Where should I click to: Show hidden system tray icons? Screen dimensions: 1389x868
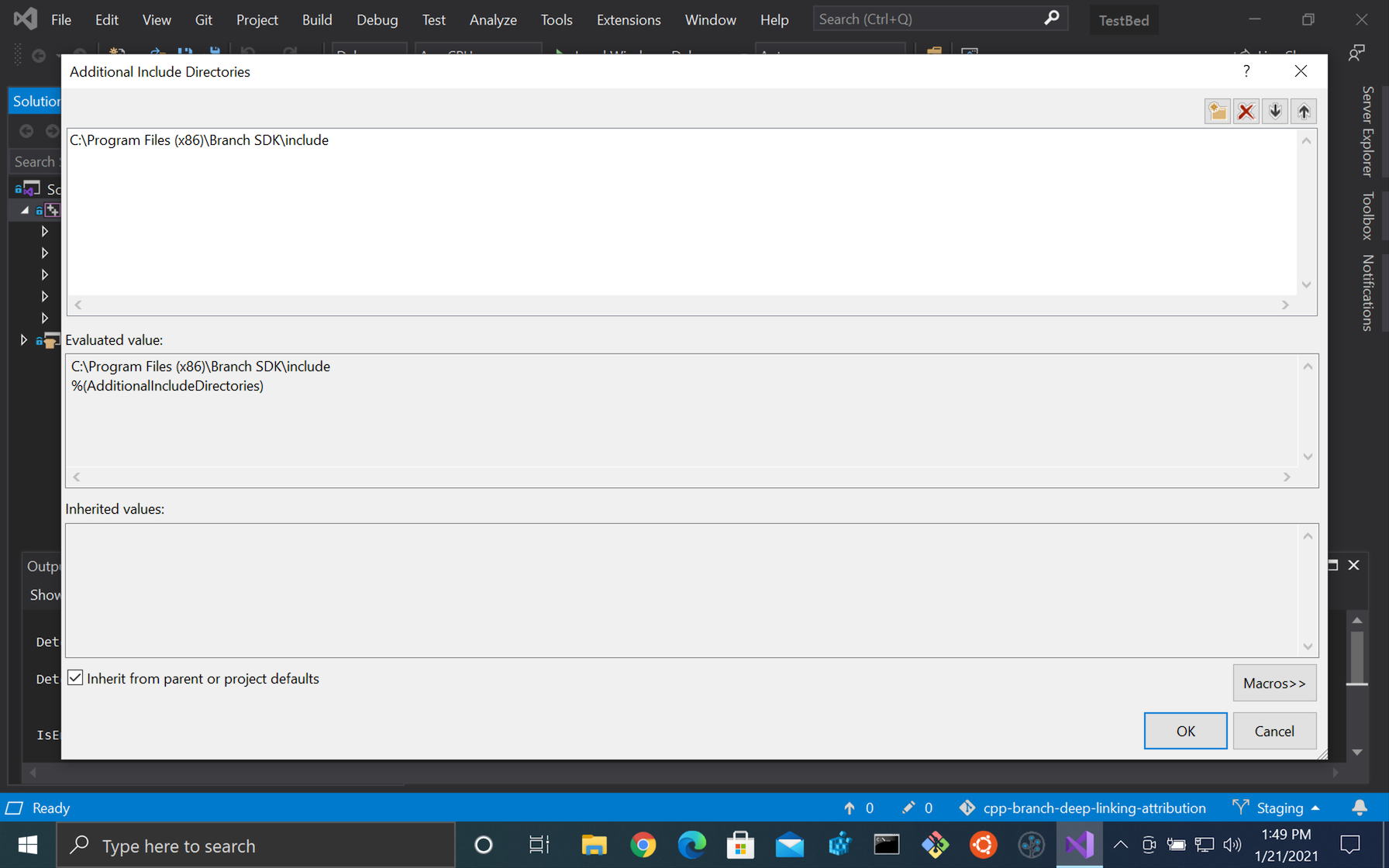[x=1120, y=845]
